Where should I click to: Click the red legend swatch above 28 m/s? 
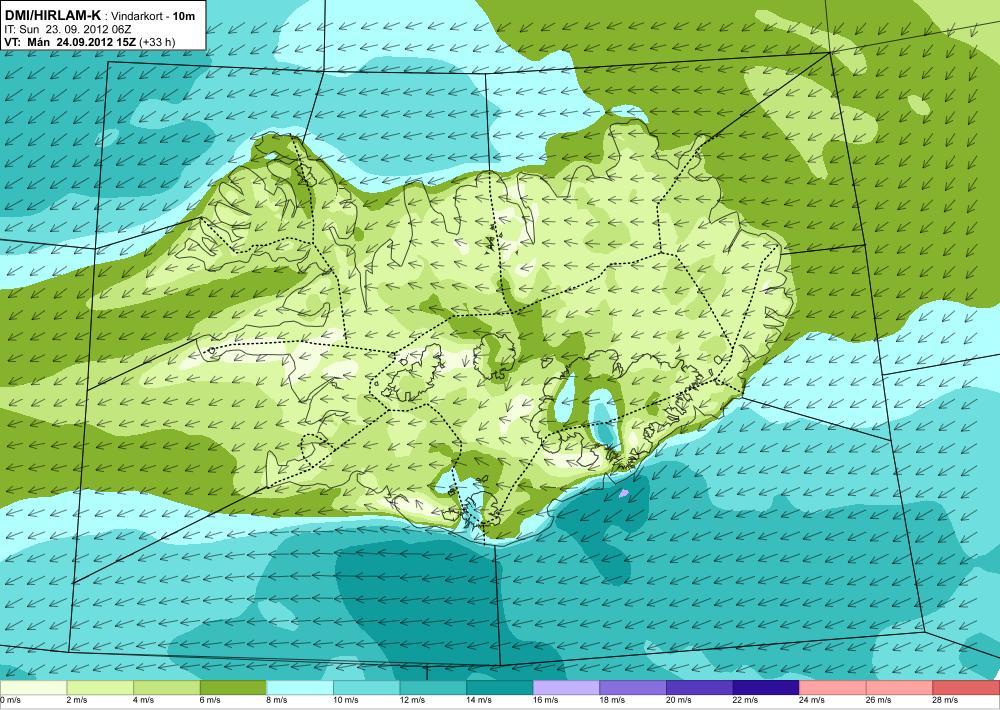click(x=966, y=688)
